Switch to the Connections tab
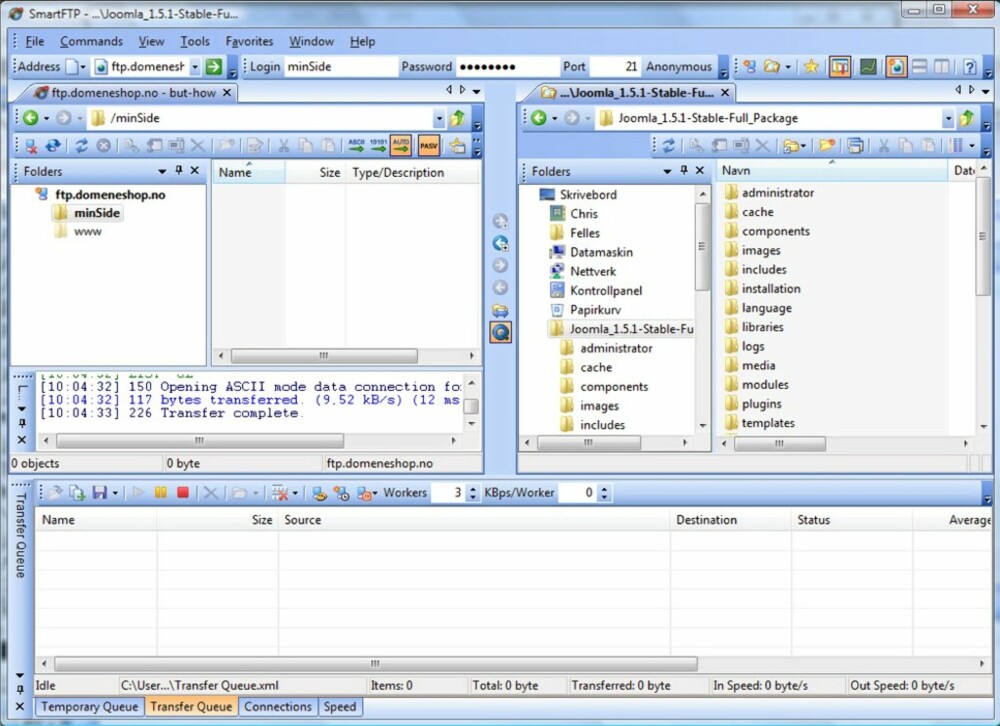The image size is (1000, 726). pyautogui.click(x=277, y=707)
